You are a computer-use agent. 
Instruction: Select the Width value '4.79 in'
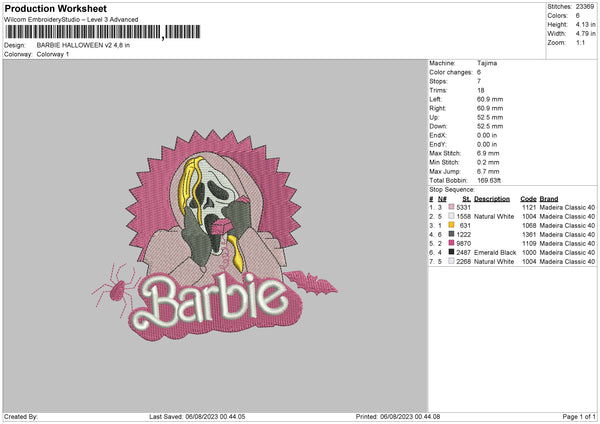[585, 34]
